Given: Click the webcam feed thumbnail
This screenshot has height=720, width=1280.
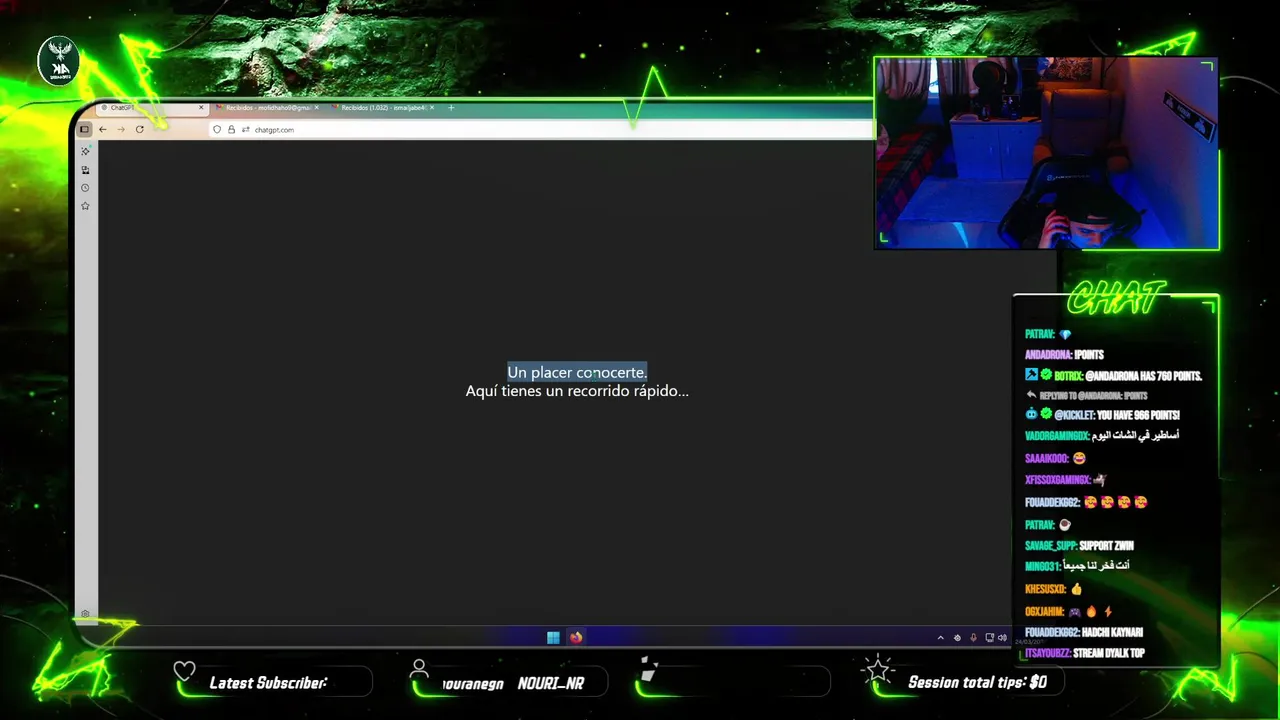Looking at the screenshot, I should 1046,152.
